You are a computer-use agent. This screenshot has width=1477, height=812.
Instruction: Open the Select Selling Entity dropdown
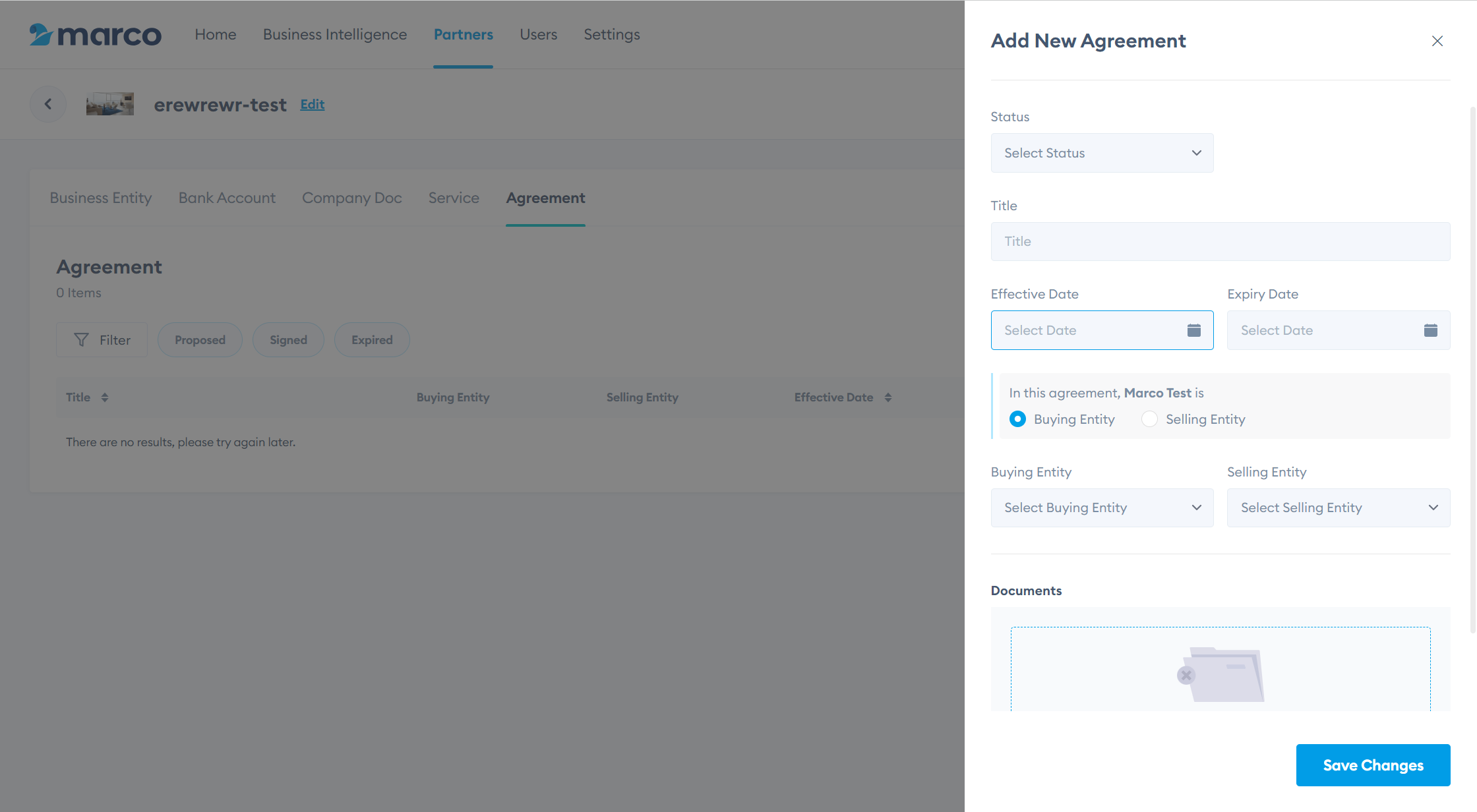coord(1338,507)
